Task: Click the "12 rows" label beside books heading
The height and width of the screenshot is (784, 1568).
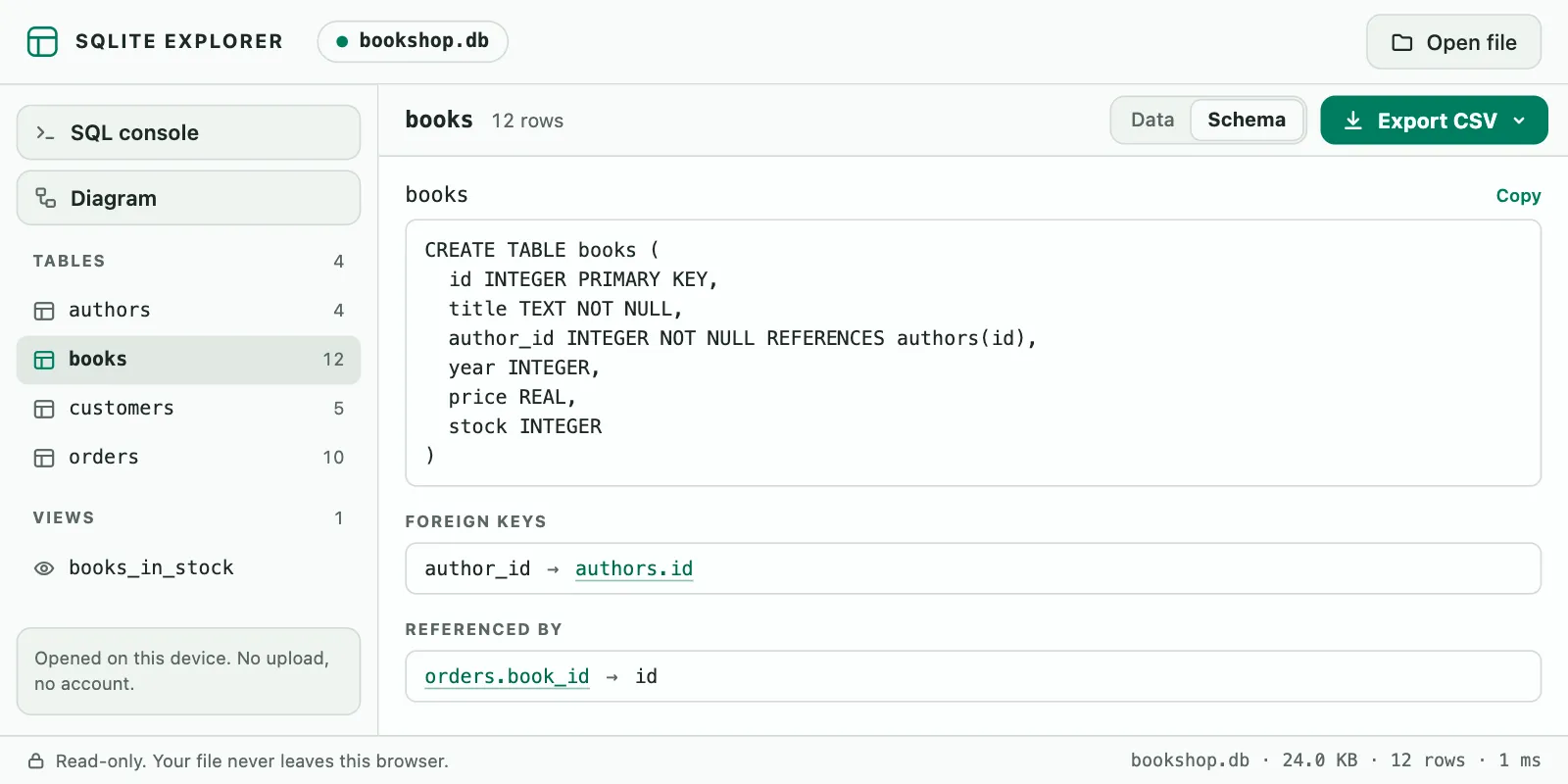Action: (x=527, y=121)
